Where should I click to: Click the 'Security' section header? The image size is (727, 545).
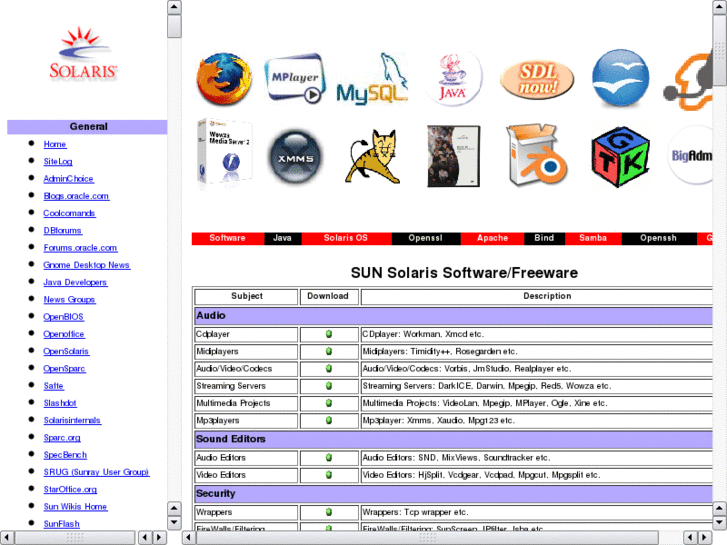pyautogui.click(x=453, y=494)
